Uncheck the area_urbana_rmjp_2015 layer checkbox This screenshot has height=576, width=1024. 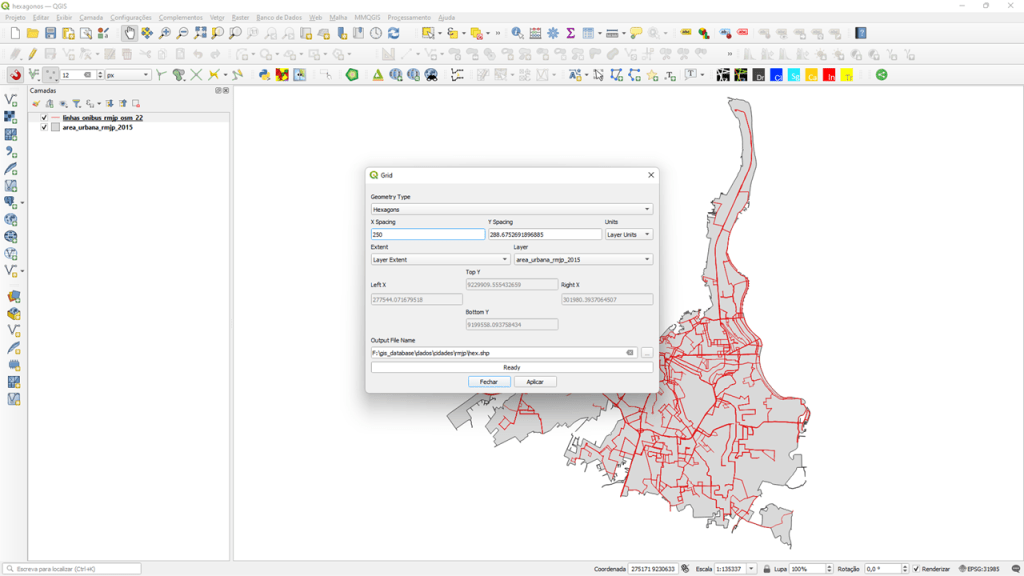tap(44, 128)
